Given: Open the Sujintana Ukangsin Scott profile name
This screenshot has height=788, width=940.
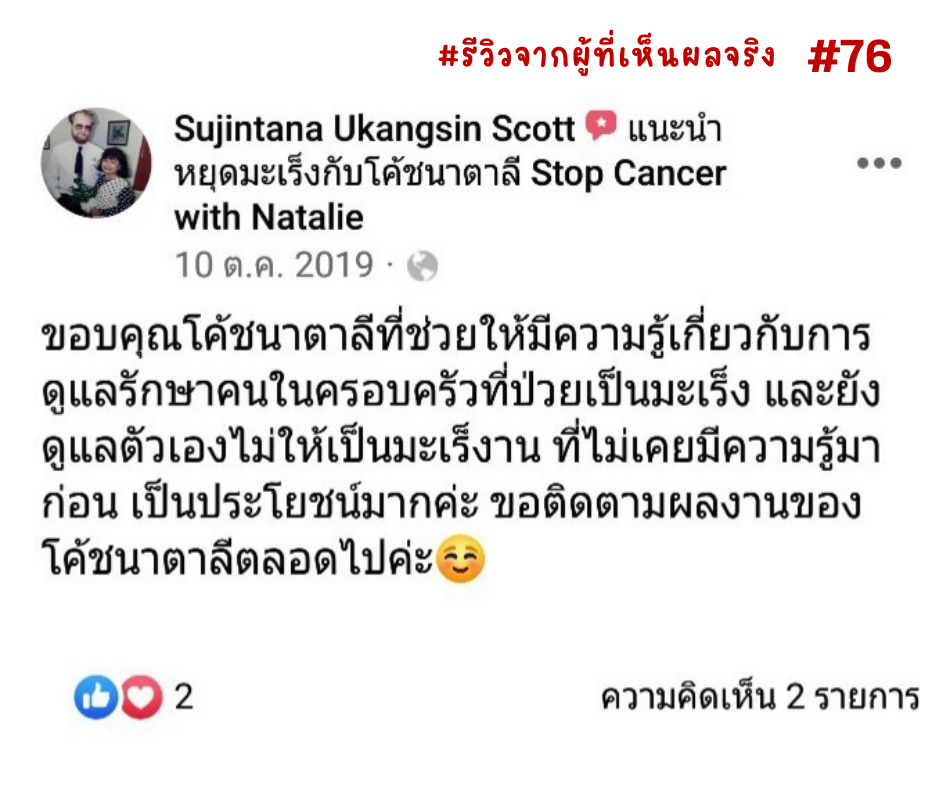Looking at the screenshot, I should click(x=374, y=128).
